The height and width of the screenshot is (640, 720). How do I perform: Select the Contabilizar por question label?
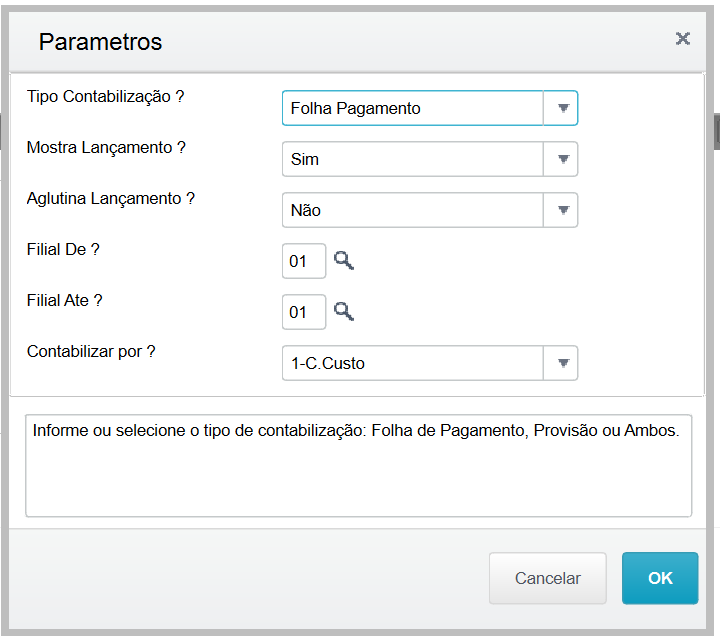(91, 352)
